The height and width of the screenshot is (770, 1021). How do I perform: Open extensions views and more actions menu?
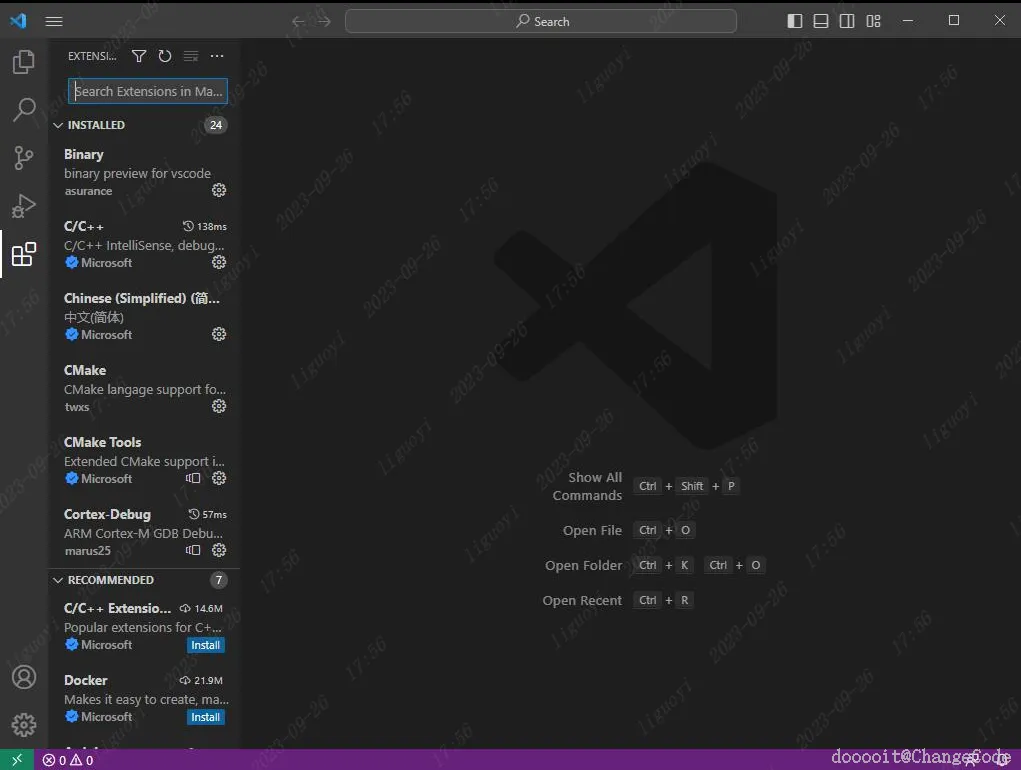pos(217,56)
